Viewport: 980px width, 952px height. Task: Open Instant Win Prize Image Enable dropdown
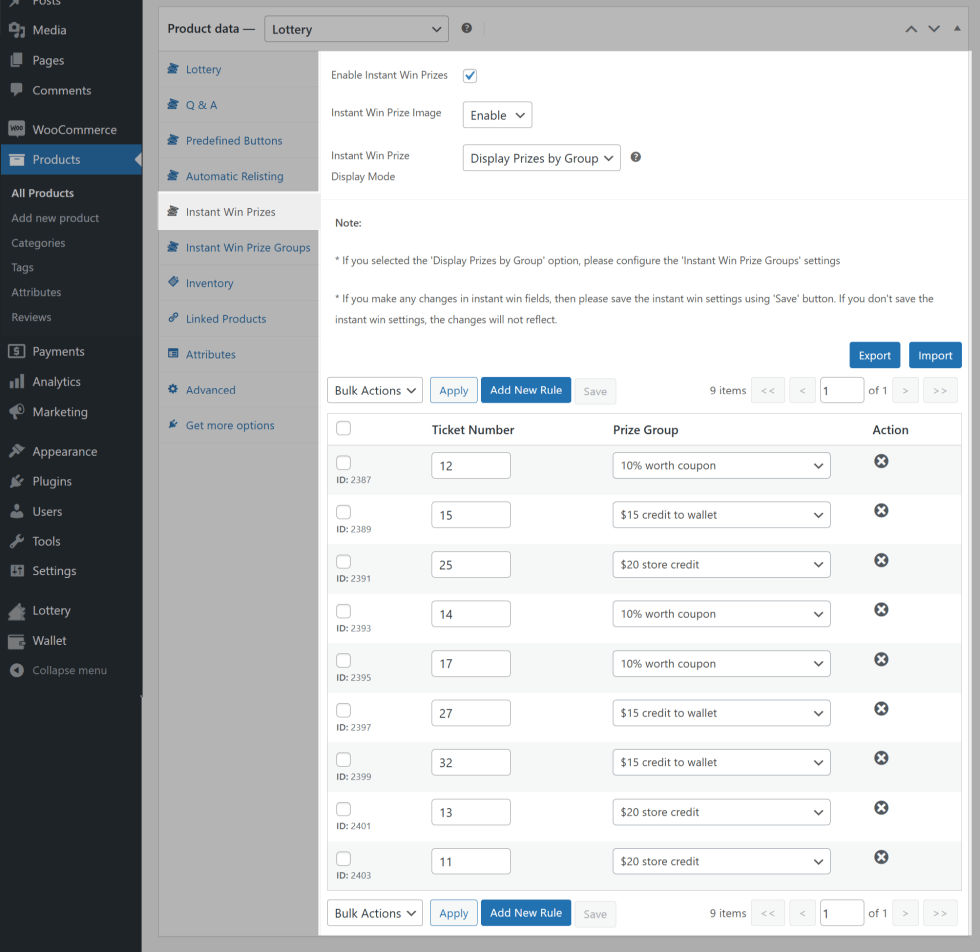click(x=497, y=115)
